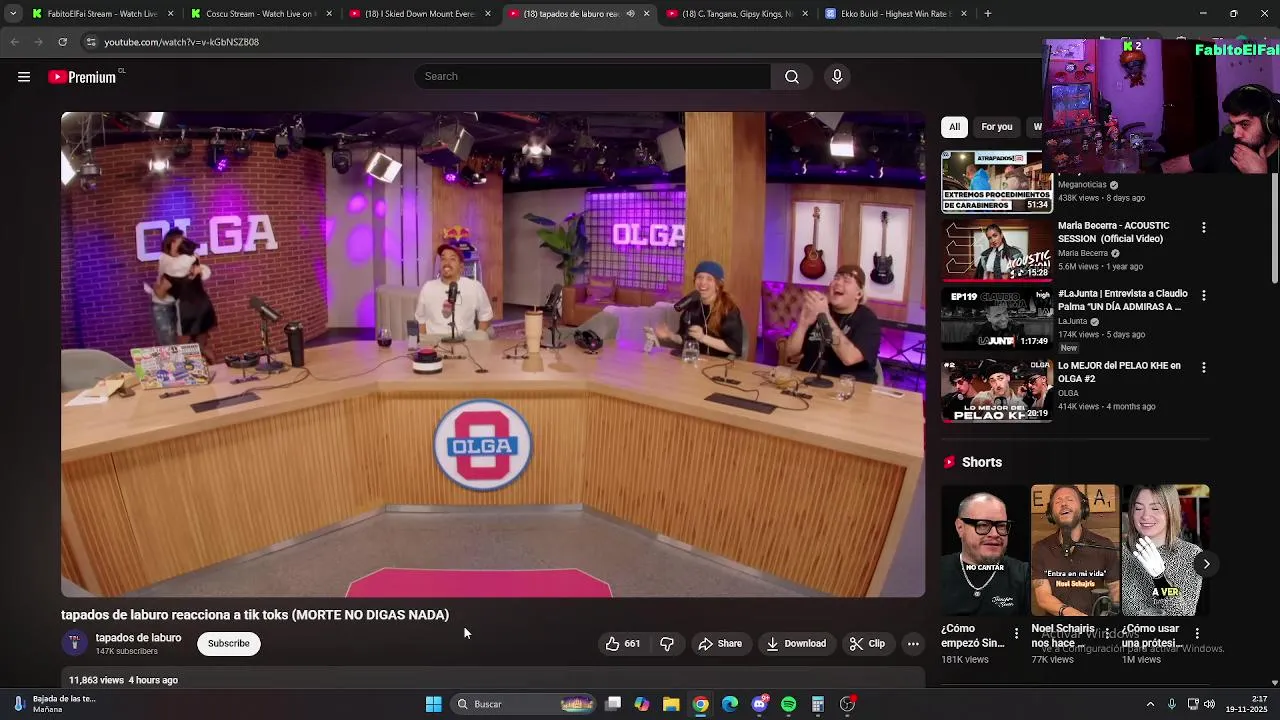Dislike the video with the thumbs-down button
The height and width of the screenshot is (720, 1280).
[x=667, y=643]
